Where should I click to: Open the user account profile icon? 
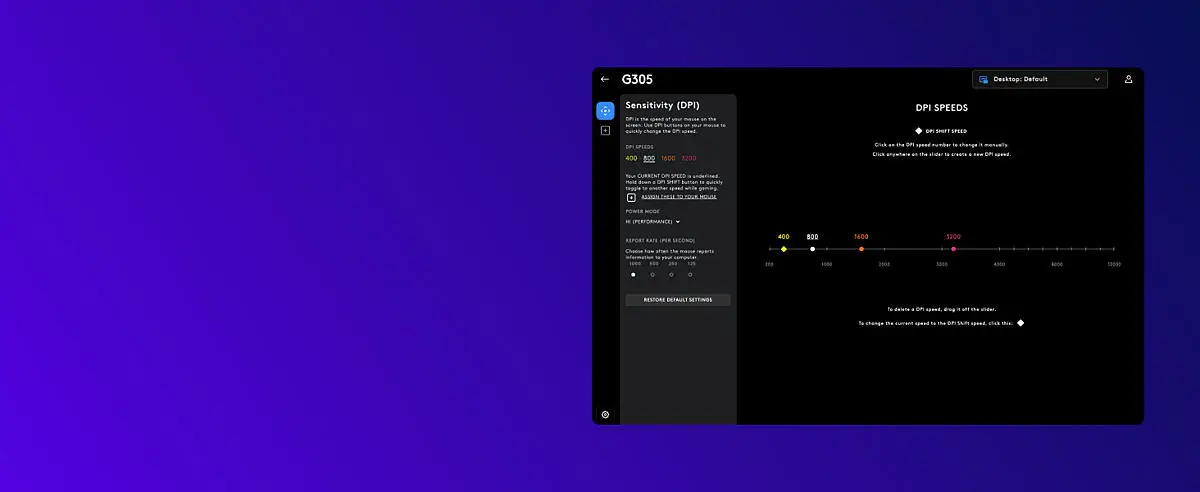pyautogui.click(x=1128, y=79)
